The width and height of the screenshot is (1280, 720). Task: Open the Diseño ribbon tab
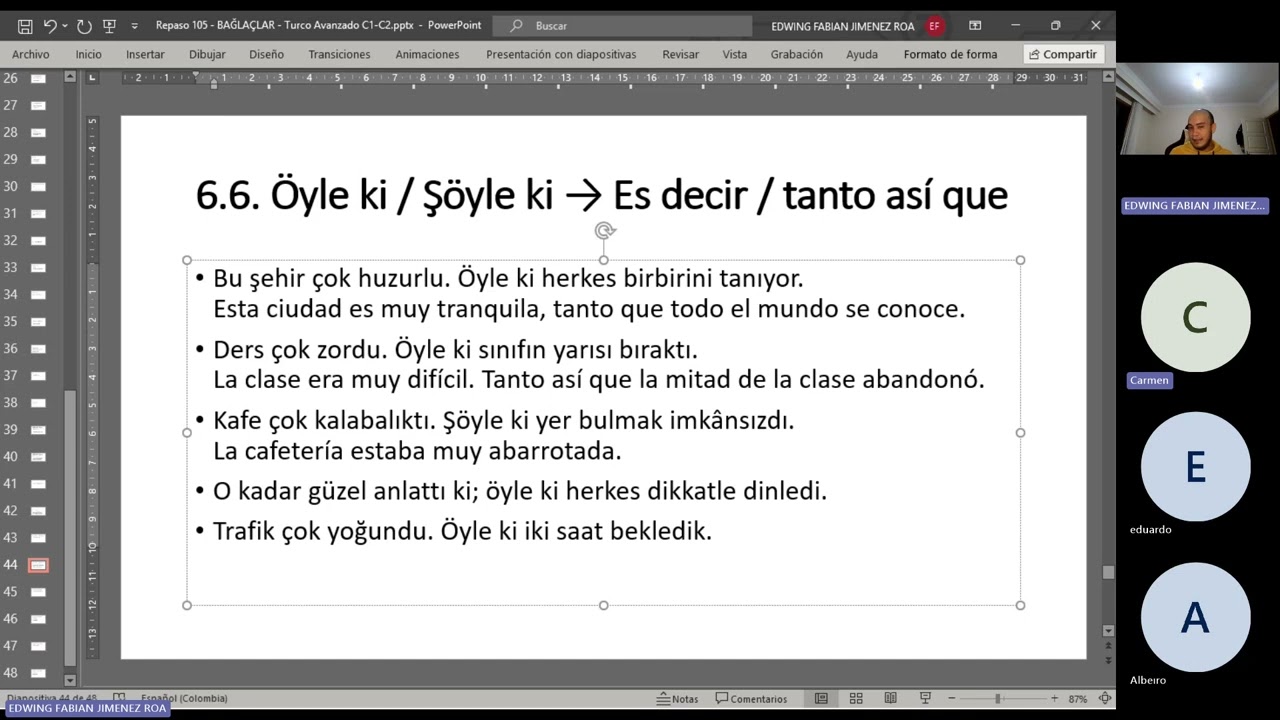click(x=266, y=54)
